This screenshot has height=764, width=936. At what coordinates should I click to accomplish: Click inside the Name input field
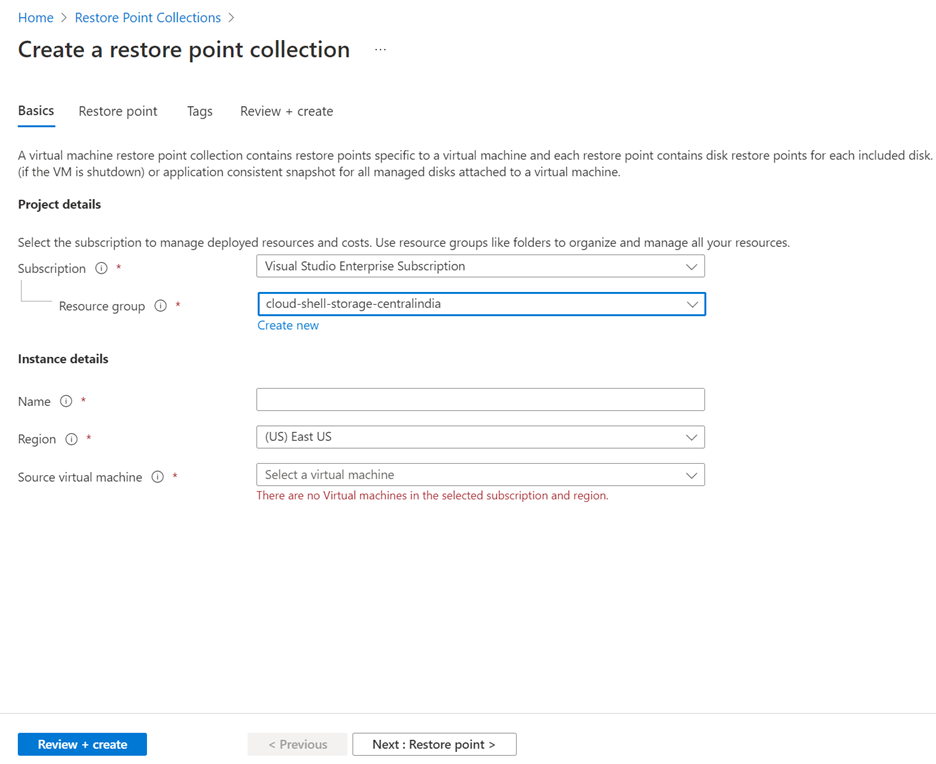click(480, 399)
